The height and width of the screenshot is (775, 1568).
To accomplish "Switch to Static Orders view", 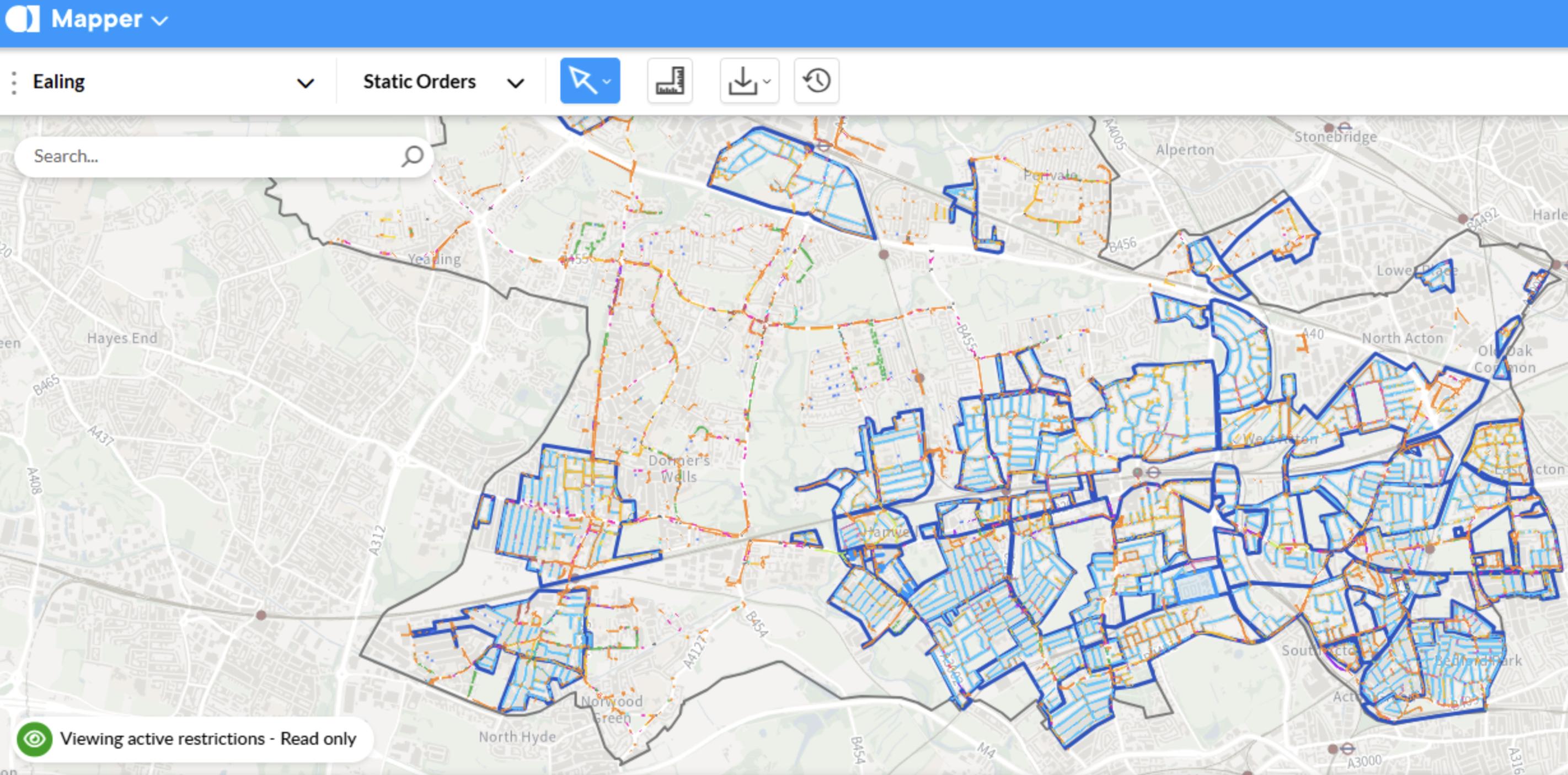I will (x=419, y=81).
